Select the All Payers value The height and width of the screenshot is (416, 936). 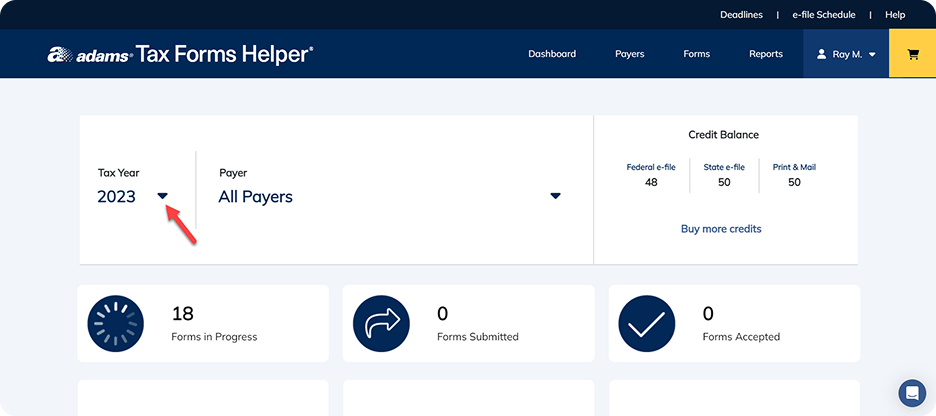pos(255,196)
